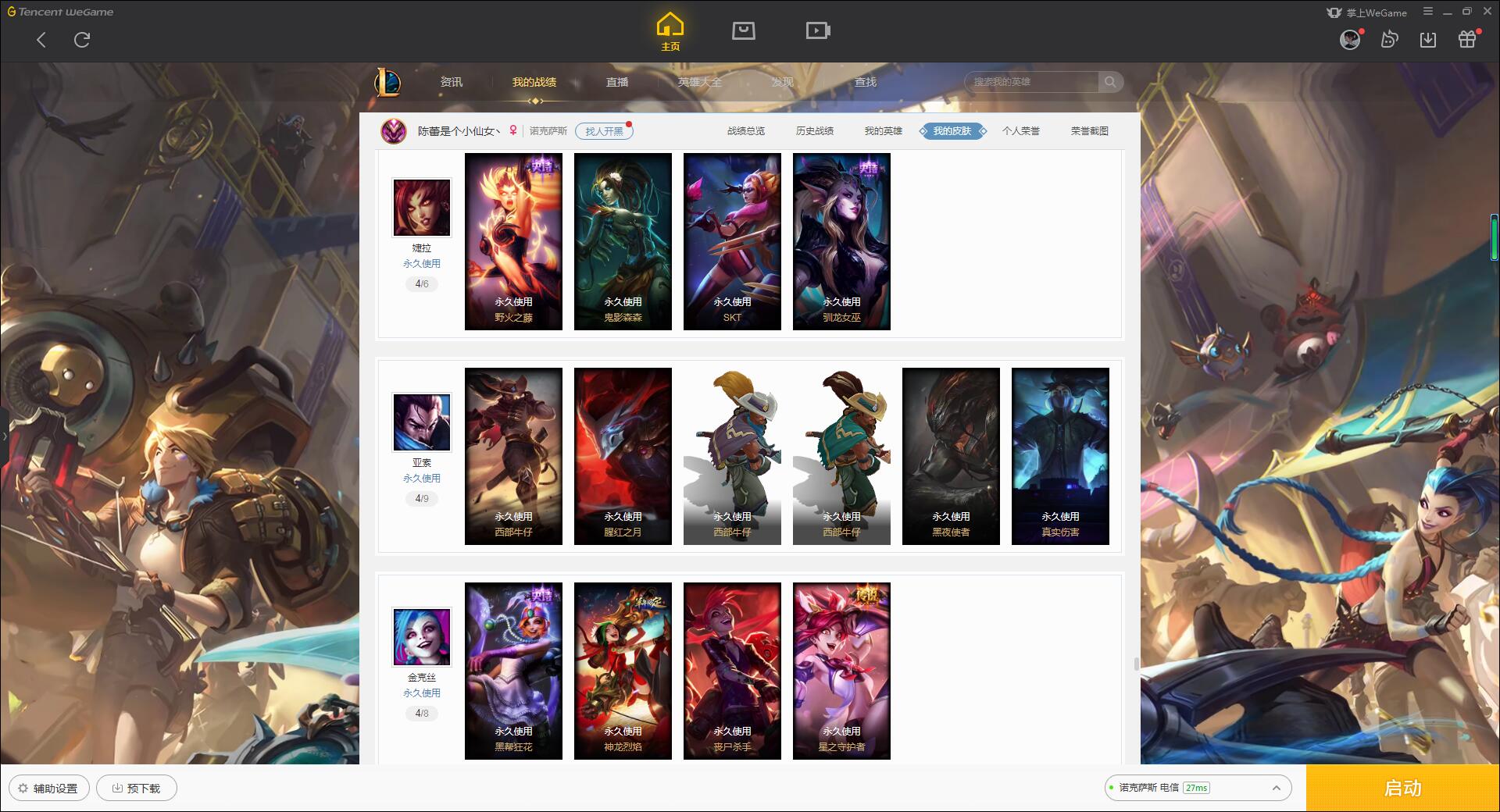Open the friends chat icon
1500x812 pixels.
coord(1389,39)
